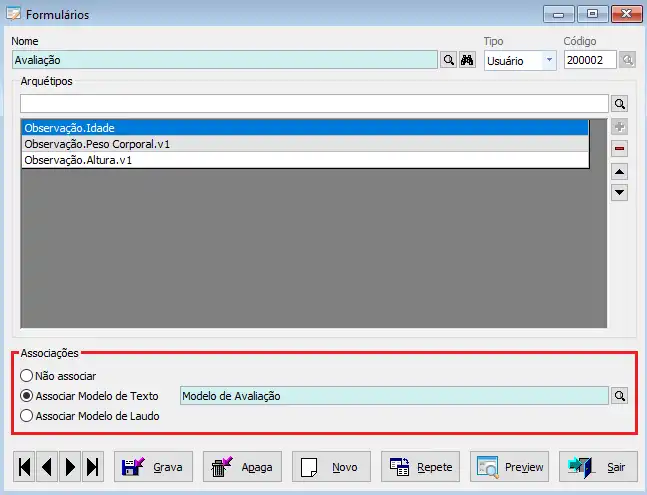Image resolution: width=647 pixels, height=495 pixels.
Task: Select the Observação.Idade list row
Action: coord(305,128)
